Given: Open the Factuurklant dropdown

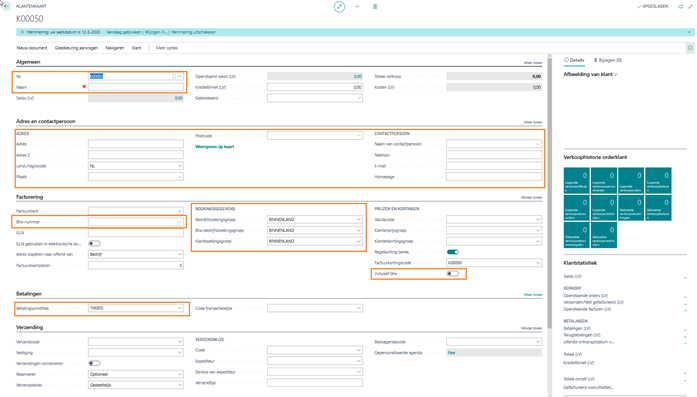Looking at the screenshot, I should 180,211.
